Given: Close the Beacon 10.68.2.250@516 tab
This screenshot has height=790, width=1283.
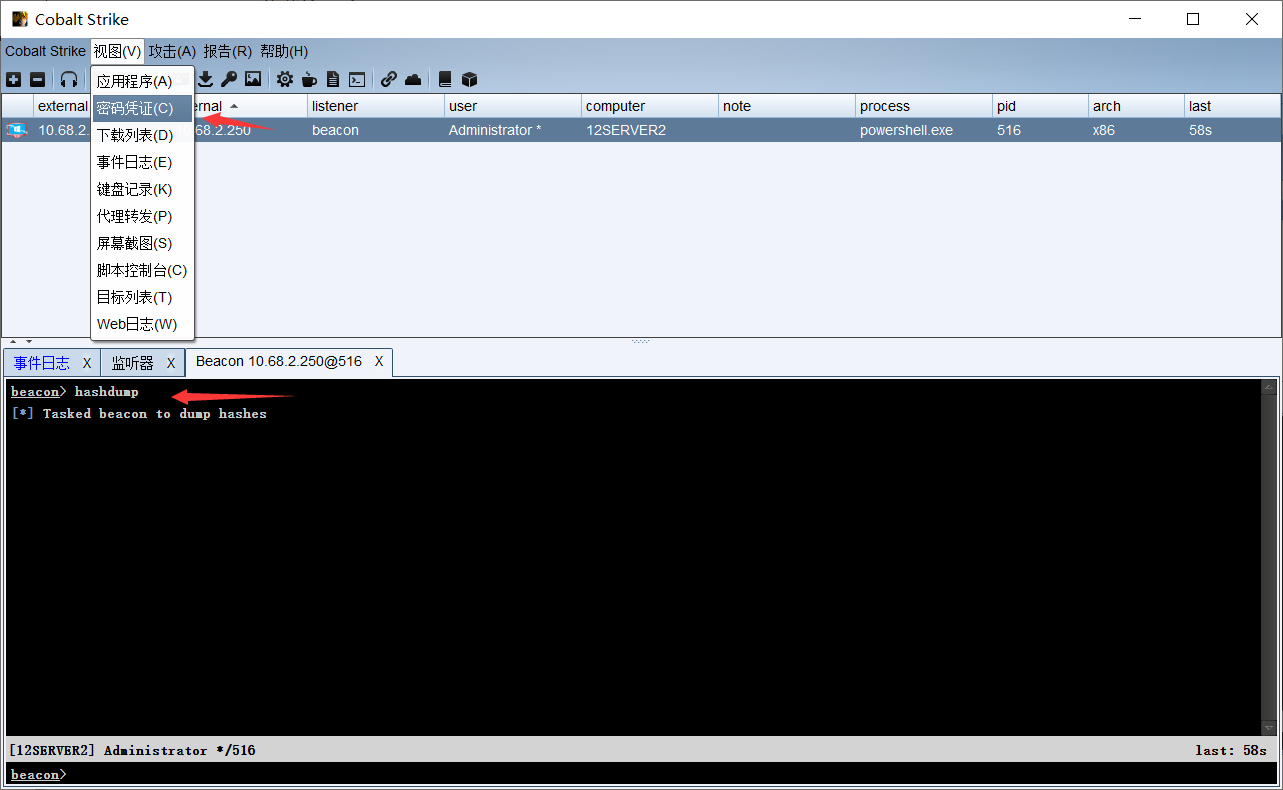Looking at the screenshot, I should [379, 361].
